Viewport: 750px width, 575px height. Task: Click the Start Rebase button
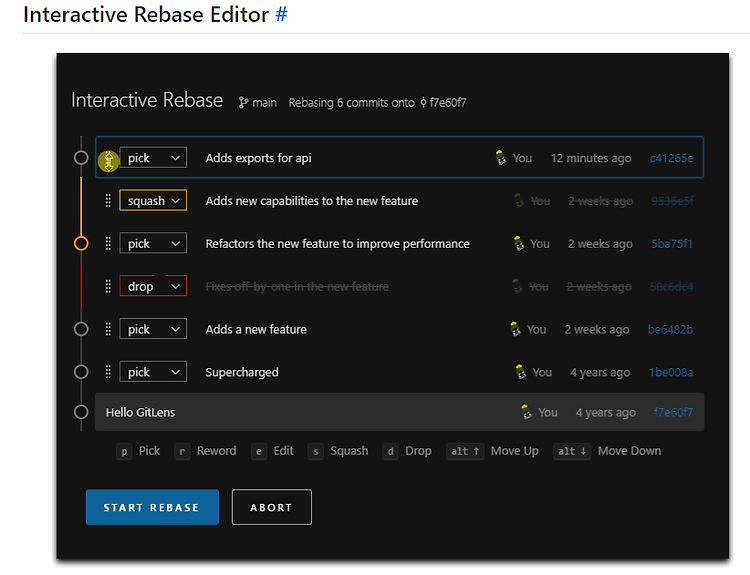(152, 507)
